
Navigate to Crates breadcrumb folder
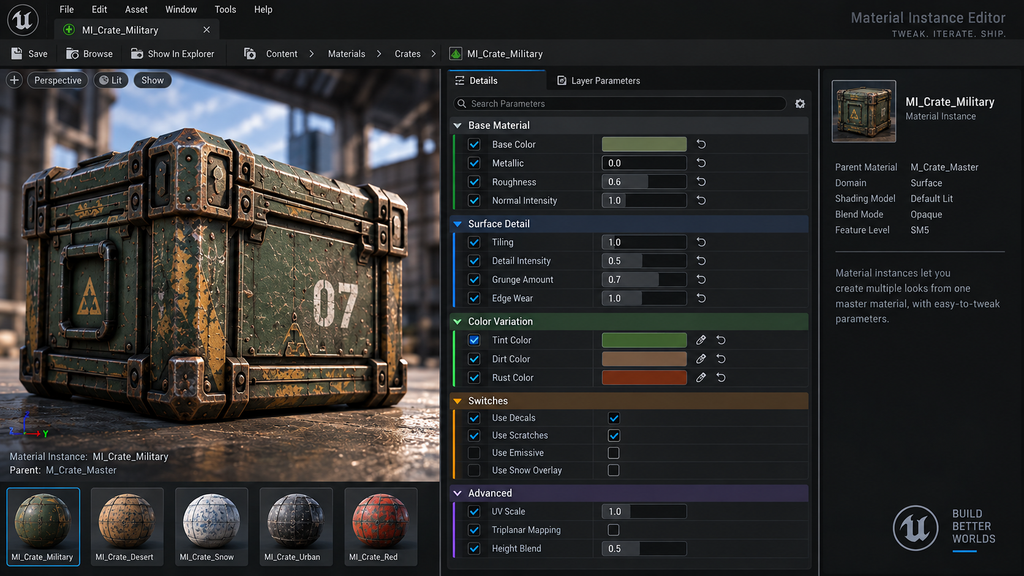408,54
